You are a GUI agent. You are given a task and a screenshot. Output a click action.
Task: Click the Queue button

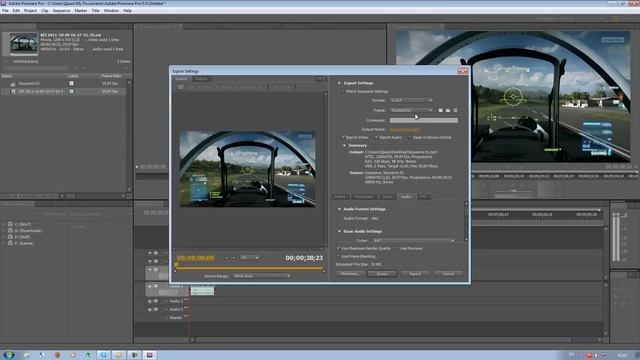pos(382,274)
